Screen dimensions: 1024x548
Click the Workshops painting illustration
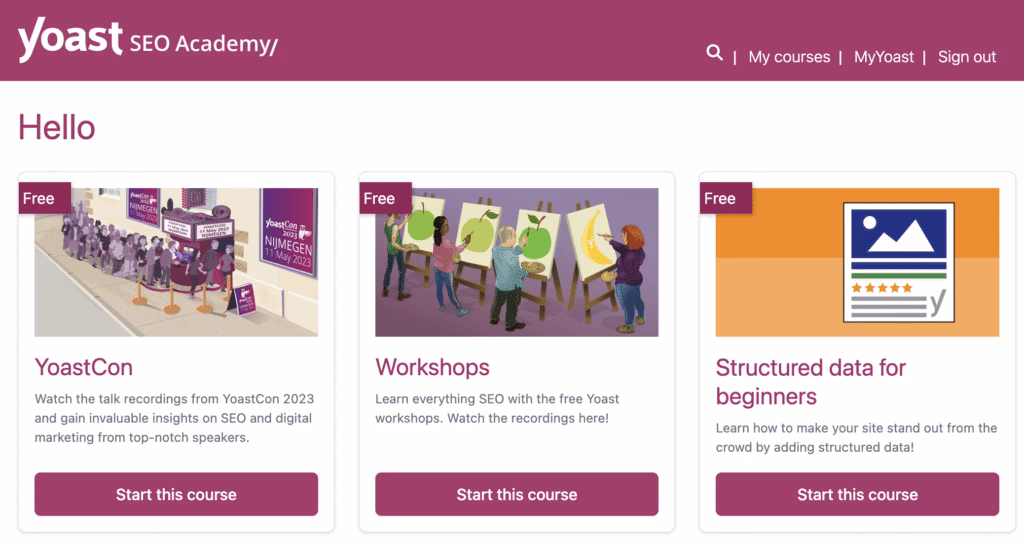[x=517, y=262]
